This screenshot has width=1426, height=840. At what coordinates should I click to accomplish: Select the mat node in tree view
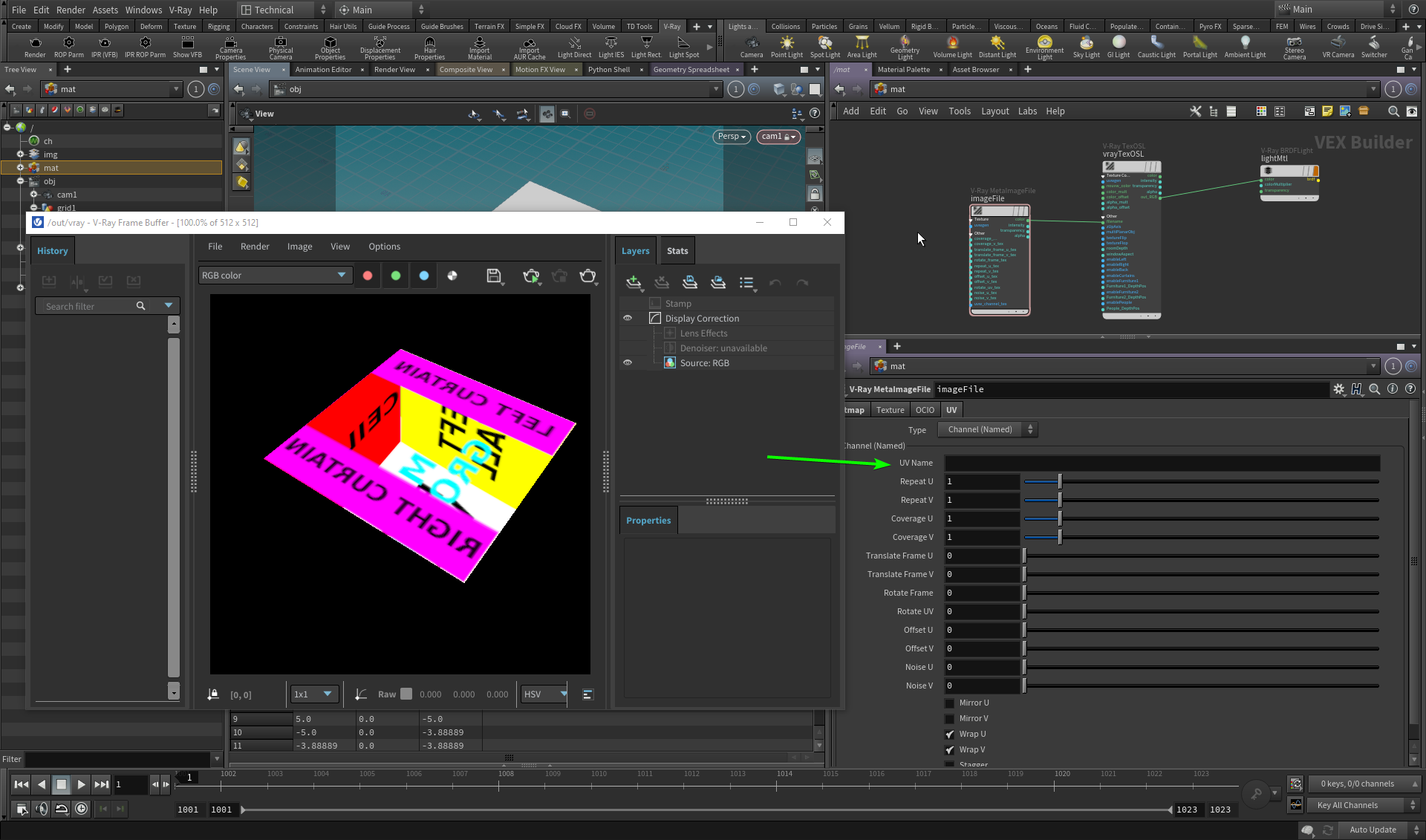tap(51, 168)
